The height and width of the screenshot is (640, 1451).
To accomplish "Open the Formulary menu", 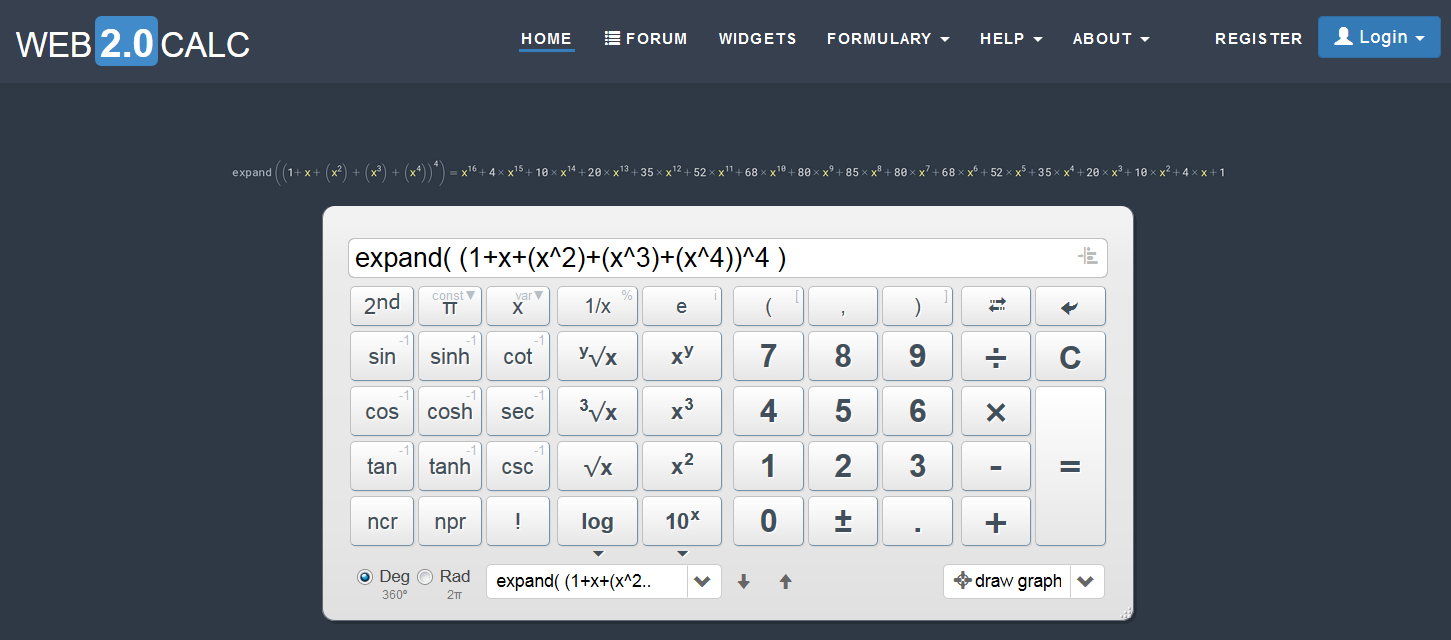I will (x=887, y=39).
